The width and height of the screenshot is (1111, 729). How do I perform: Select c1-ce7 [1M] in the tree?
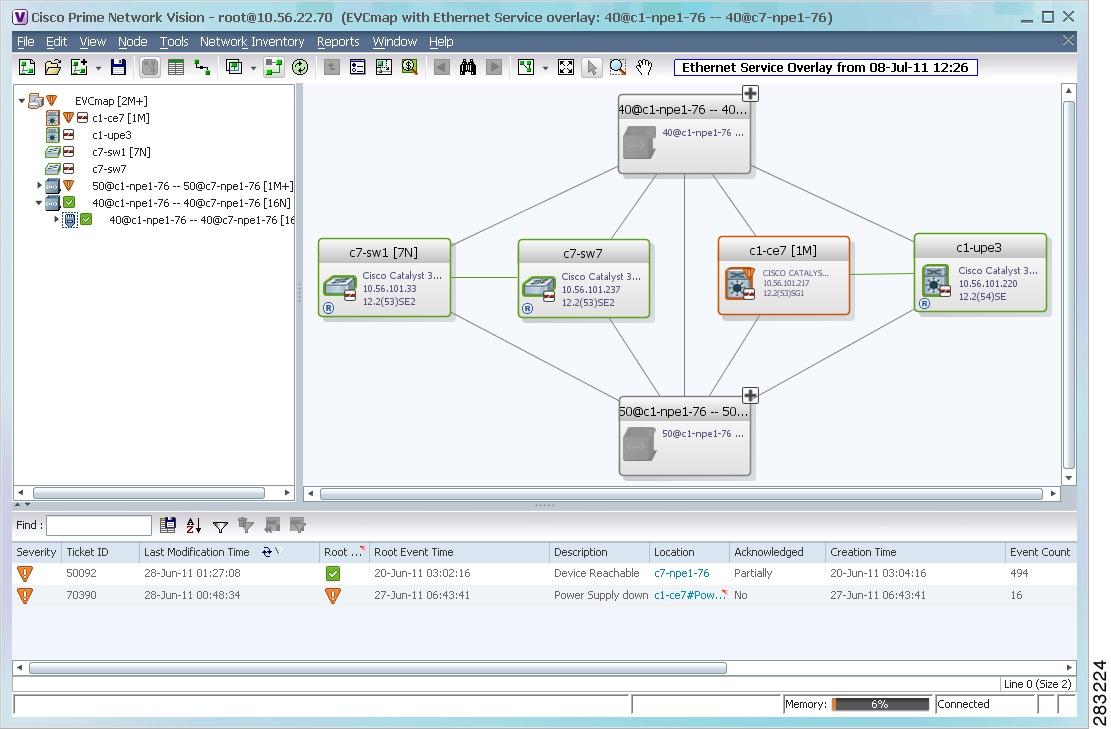[x=120, y=118]
